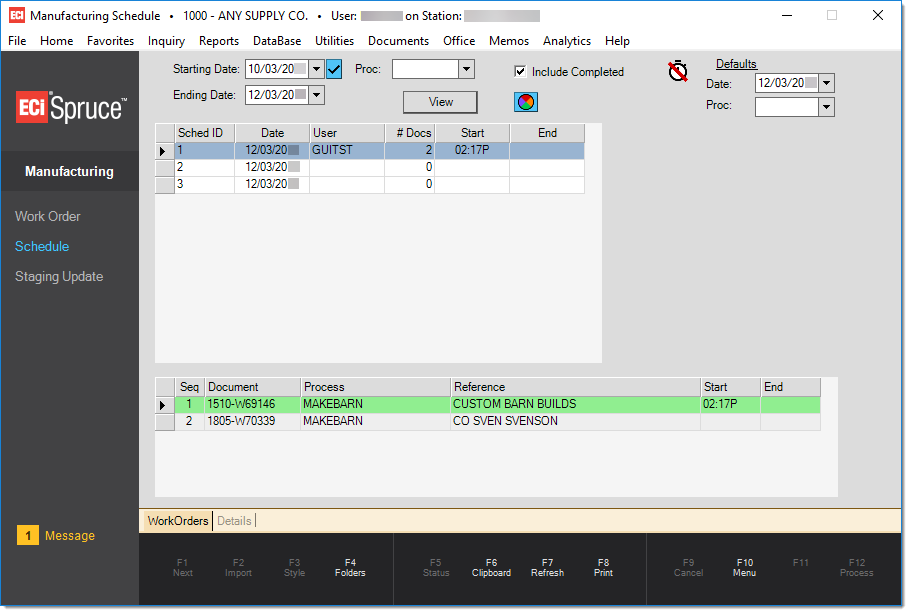Click the blue checkmark next to Starting Date

click(x=334, y=70)
